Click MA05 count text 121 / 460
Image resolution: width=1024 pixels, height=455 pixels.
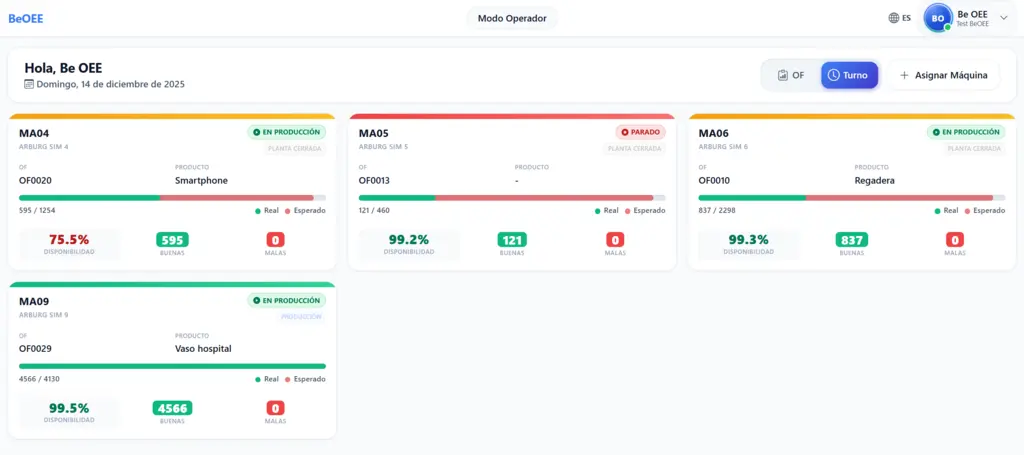pos(375,210)
